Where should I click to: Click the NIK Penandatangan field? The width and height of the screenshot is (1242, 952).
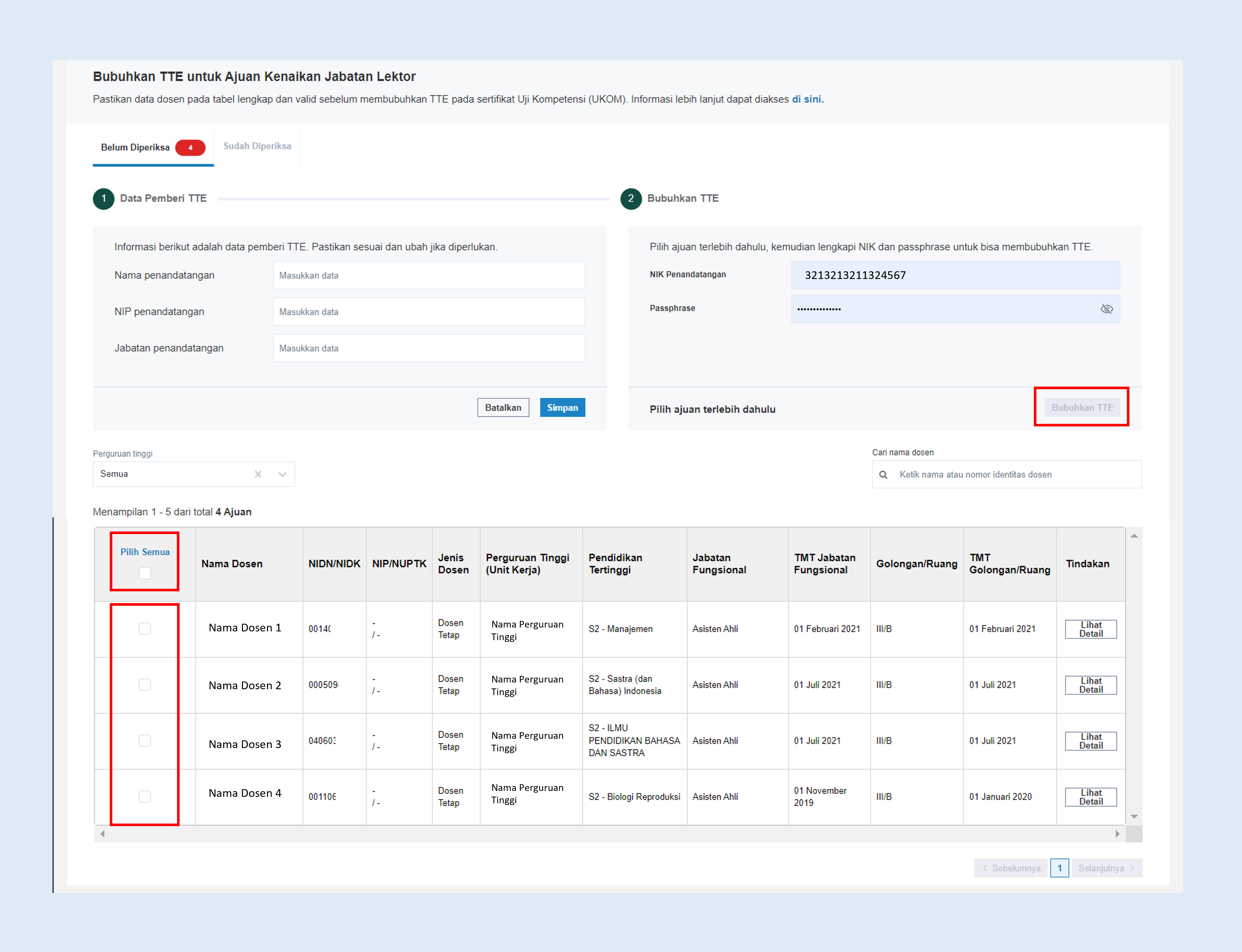[955, 275]
